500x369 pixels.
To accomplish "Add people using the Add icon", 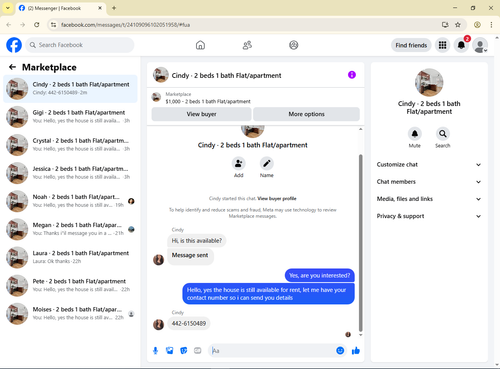I will coord(239,163).
